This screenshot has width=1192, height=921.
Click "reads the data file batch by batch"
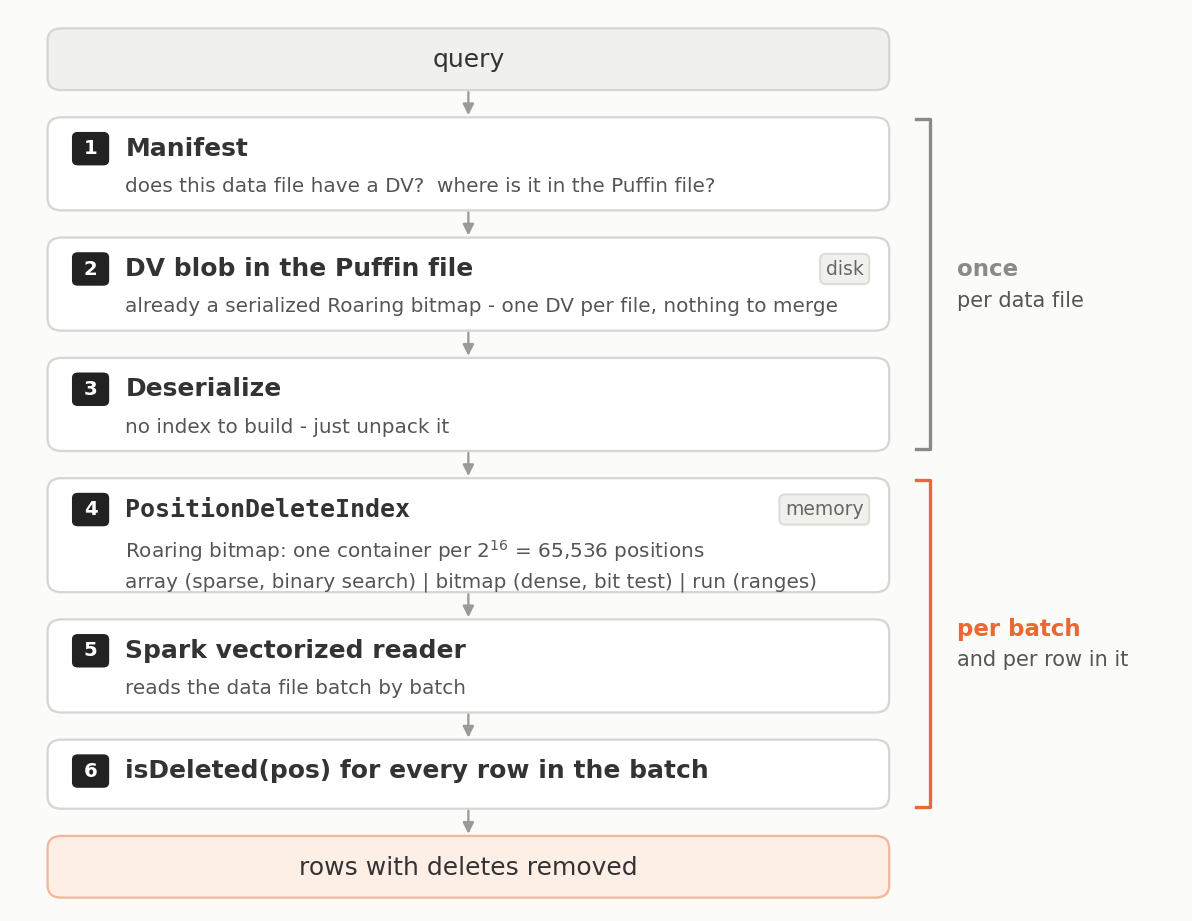[295, 688]
